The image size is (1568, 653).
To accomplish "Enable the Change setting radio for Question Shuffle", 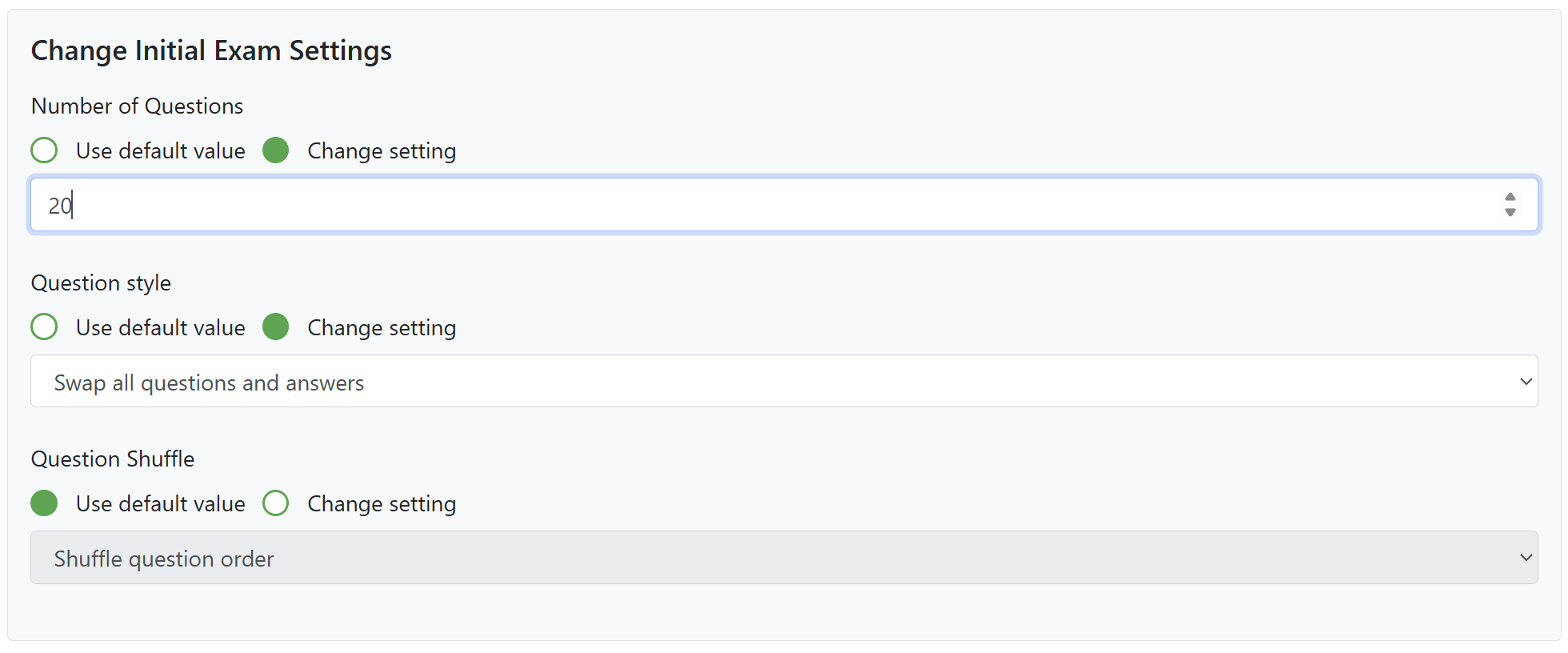I will (276, 503).
